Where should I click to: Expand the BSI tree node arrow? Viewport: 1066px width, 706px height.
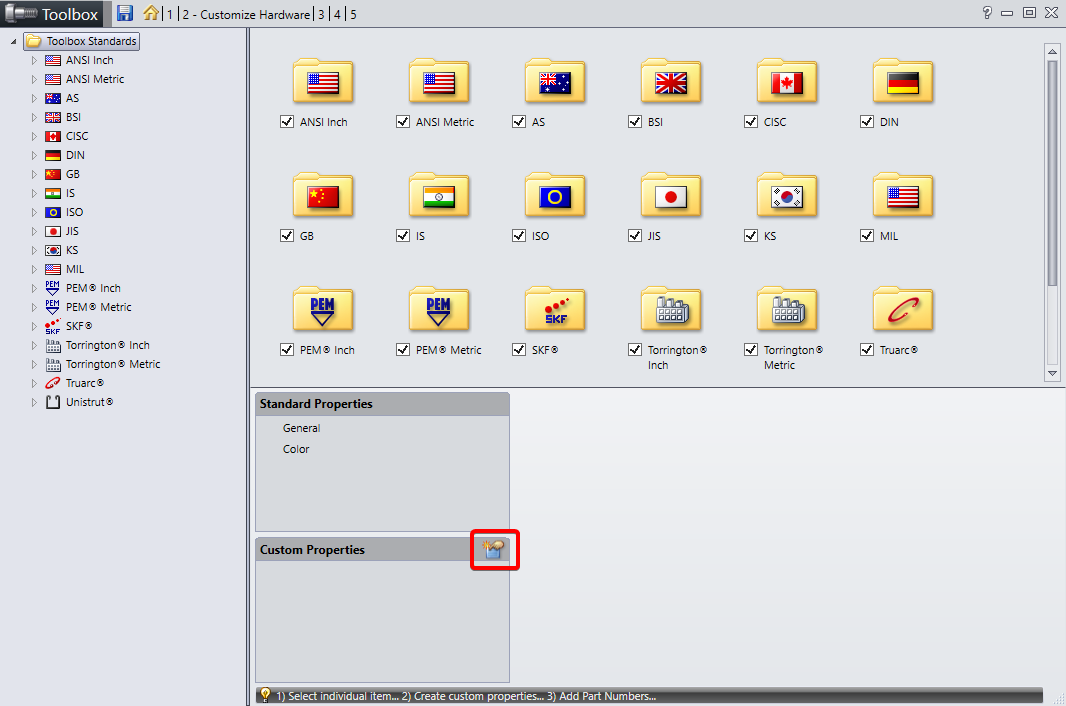(x=34, y=118)
